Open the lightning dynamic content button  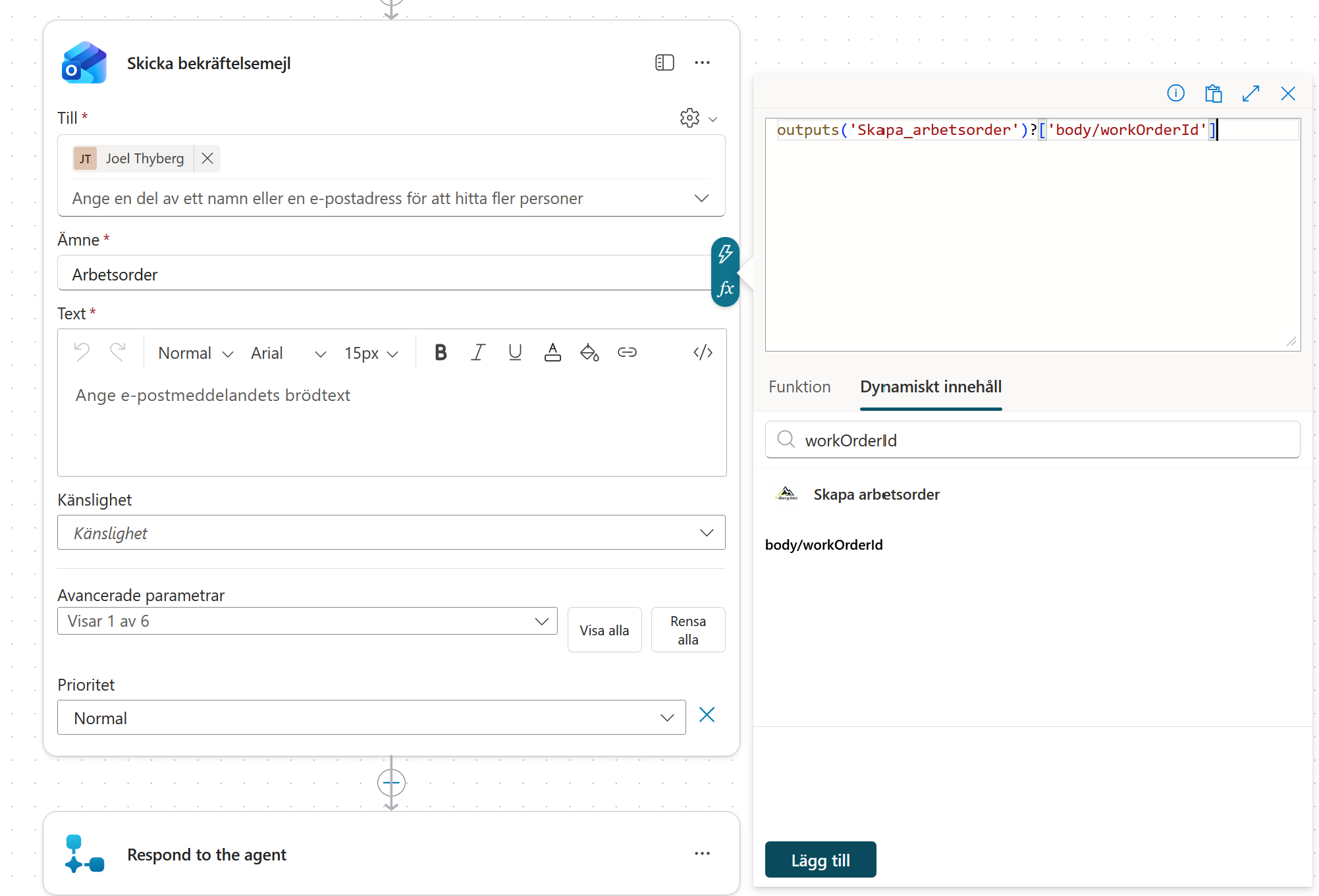click(x=725, y=254)
